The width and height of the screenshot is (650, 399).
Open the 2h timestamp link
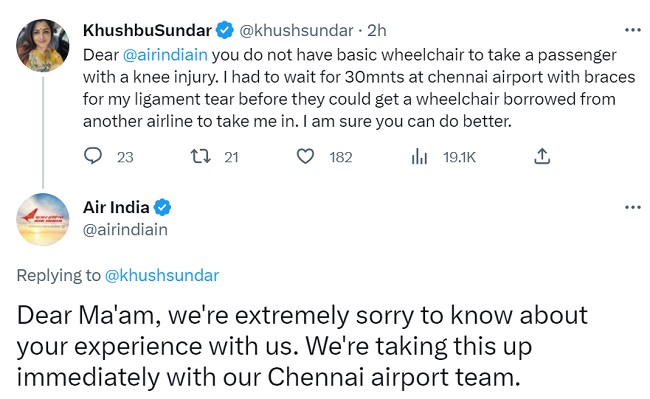(x=376, y=30)
